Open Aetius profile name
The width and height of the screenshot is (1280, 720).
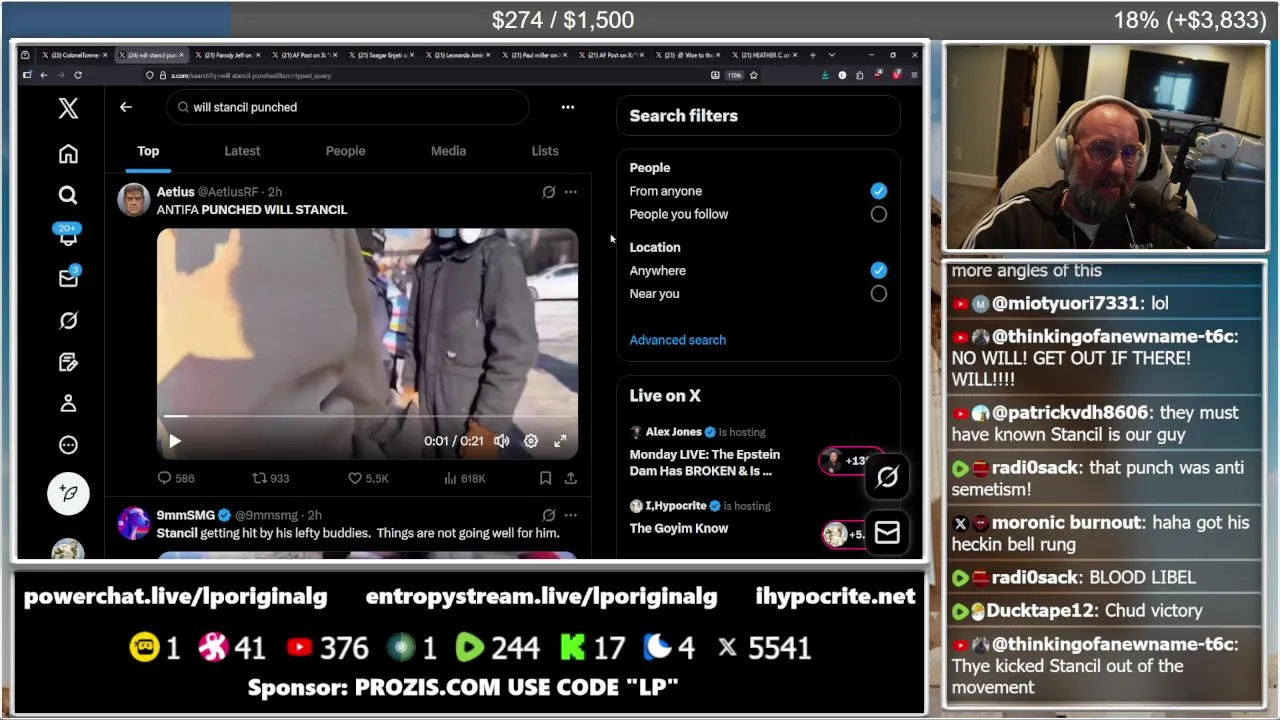coord(175,192)
